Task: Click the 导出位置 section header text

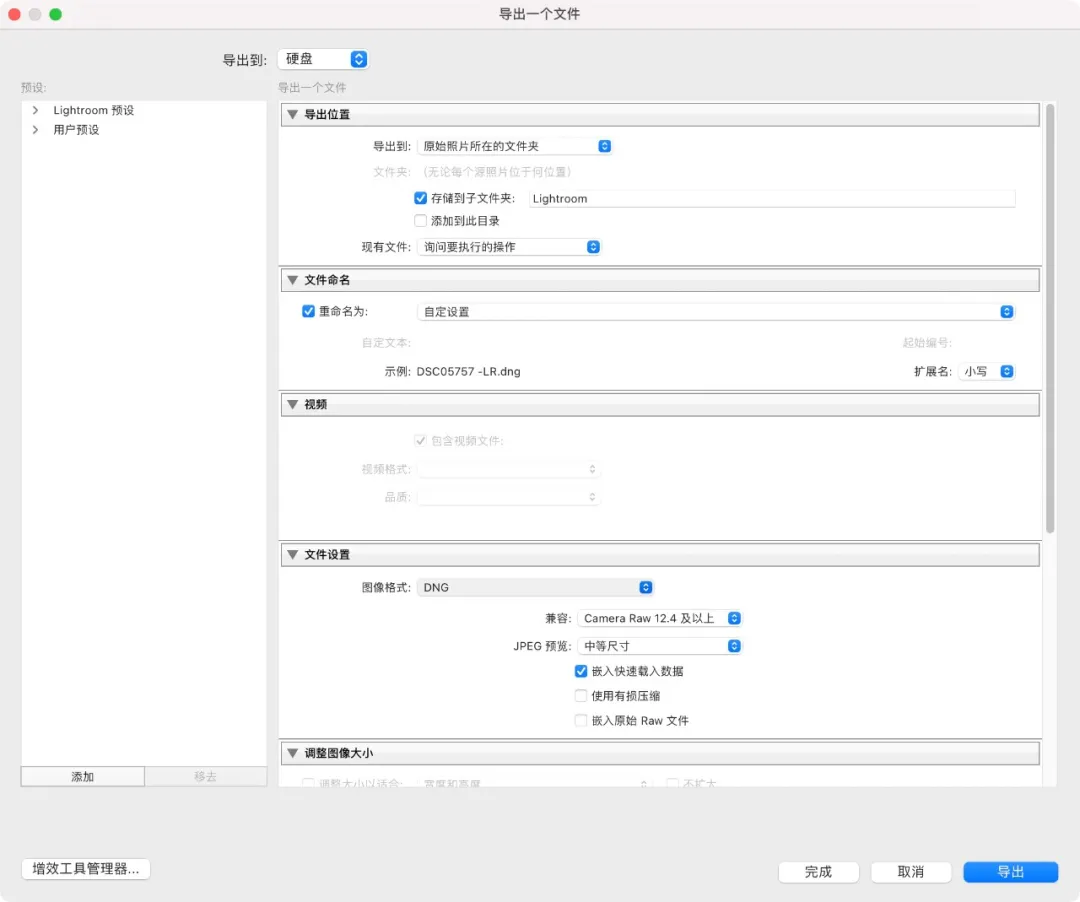Action: click(327, 114)
